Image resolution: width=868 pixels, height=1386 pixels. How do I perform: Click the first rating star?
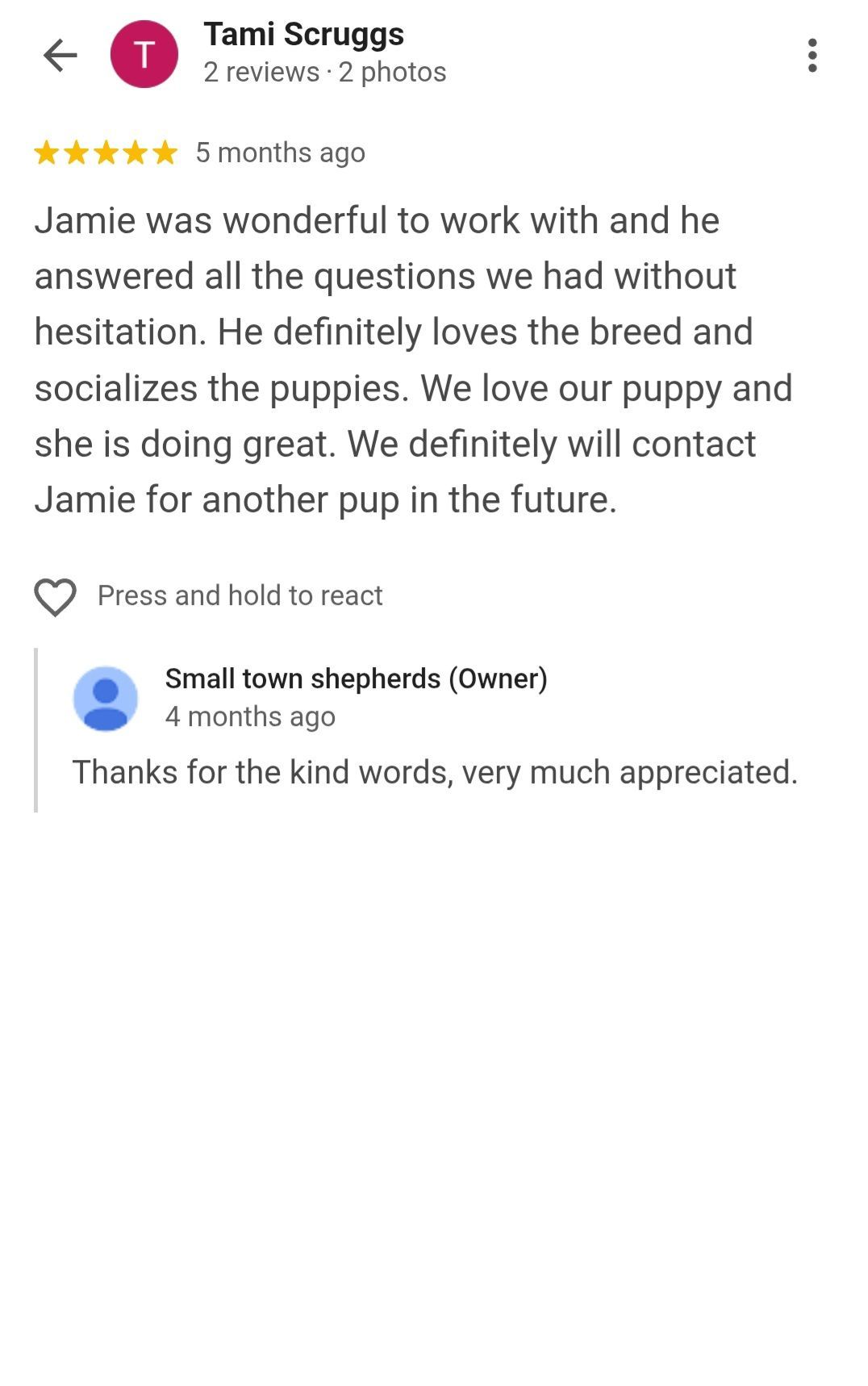pos(47,152)
